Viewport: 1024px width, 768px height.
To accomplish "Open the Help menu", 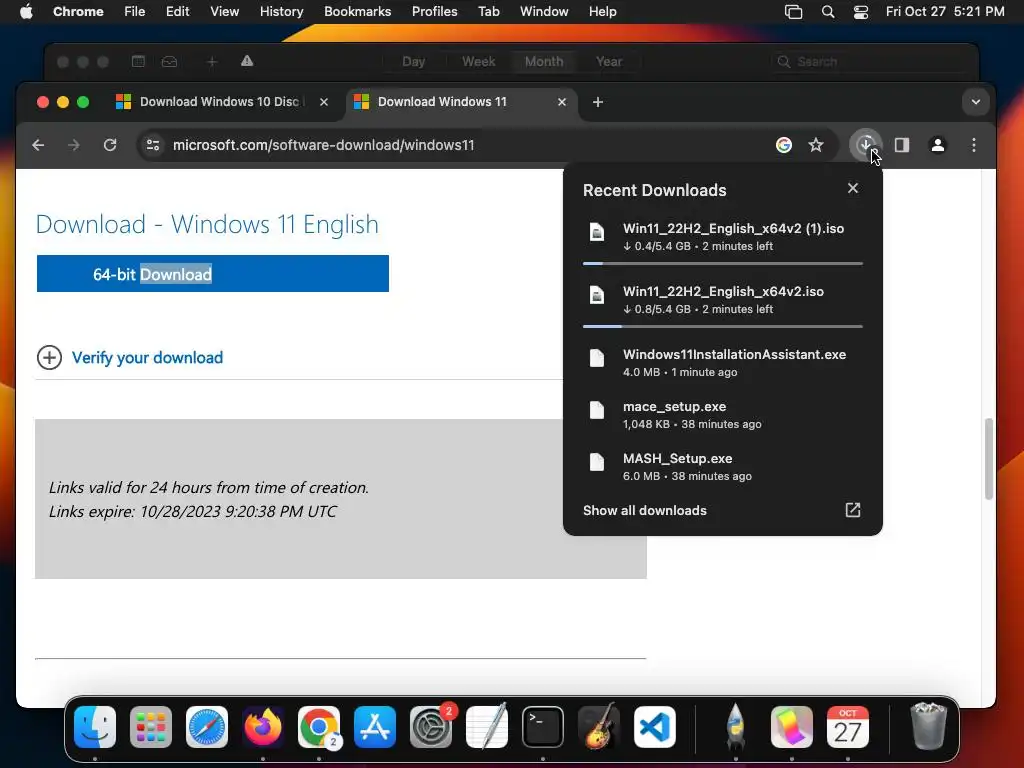I will 602,11.
